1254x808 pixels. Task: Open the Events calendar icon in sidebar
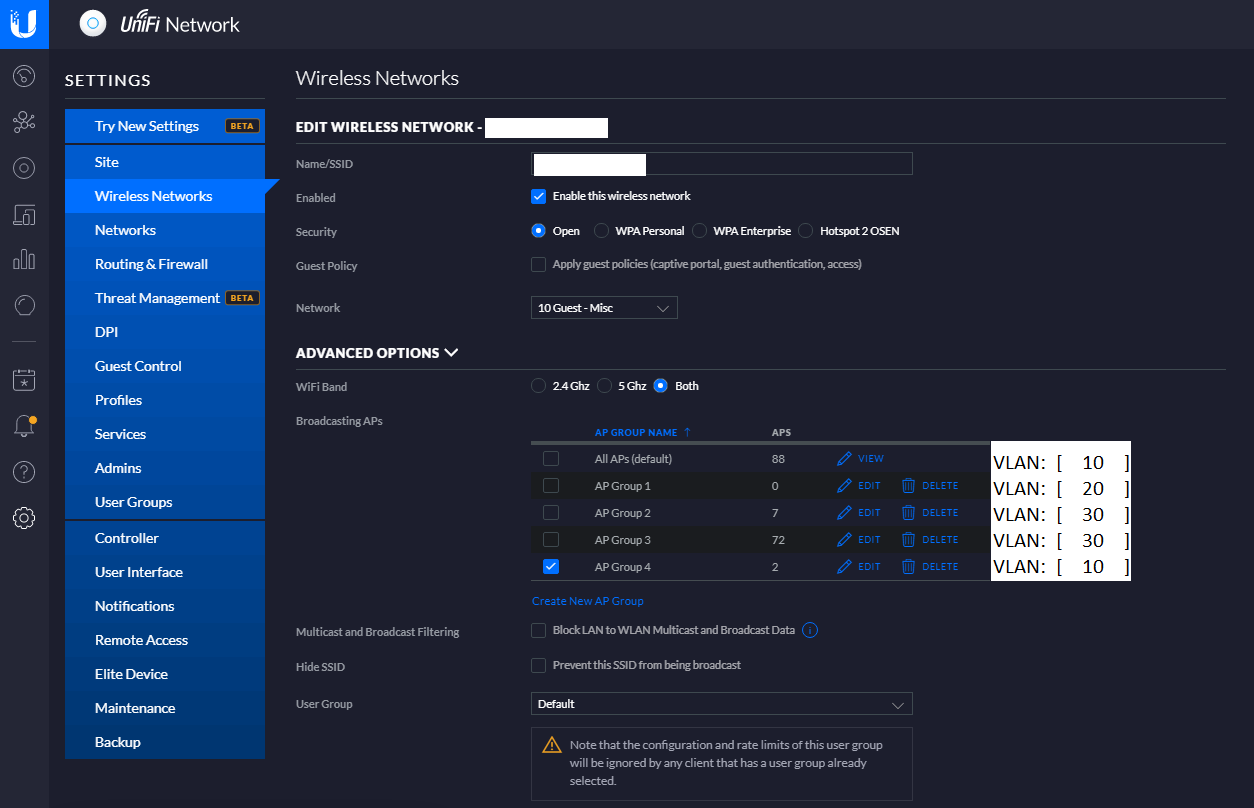(24, 380)
